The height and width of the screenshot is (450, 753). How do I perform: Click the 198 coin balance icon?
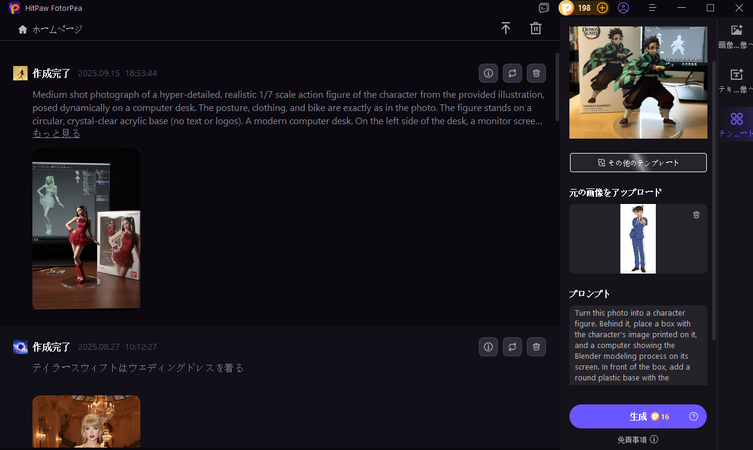click(567, 8)
